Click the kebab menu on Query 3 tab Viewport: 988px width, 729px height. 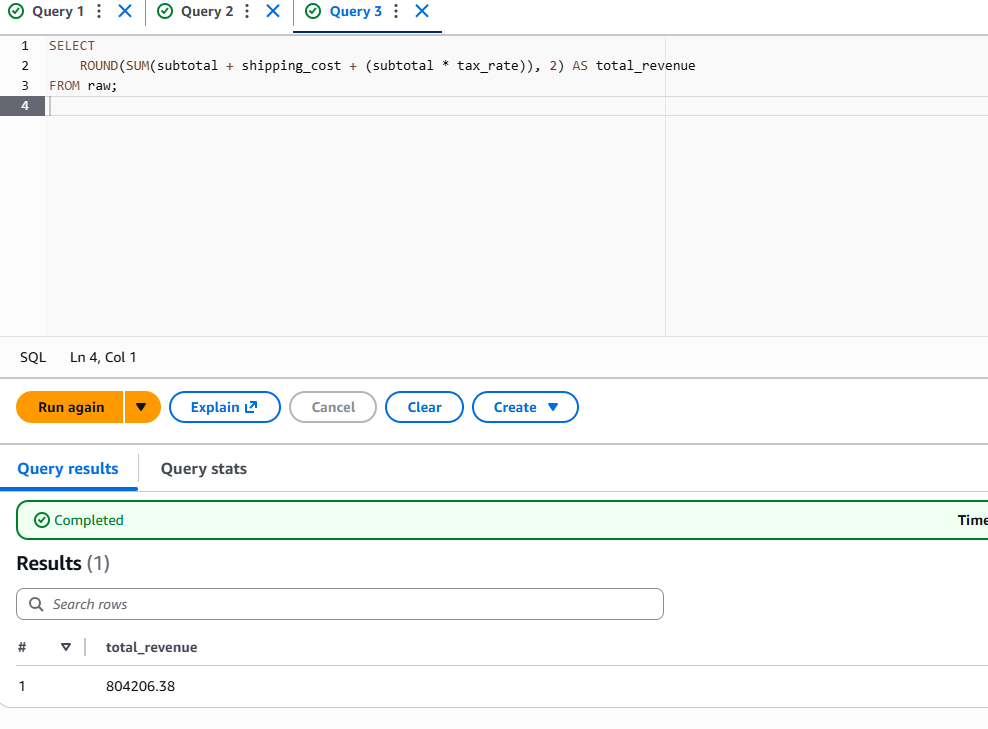pos(396,12)
